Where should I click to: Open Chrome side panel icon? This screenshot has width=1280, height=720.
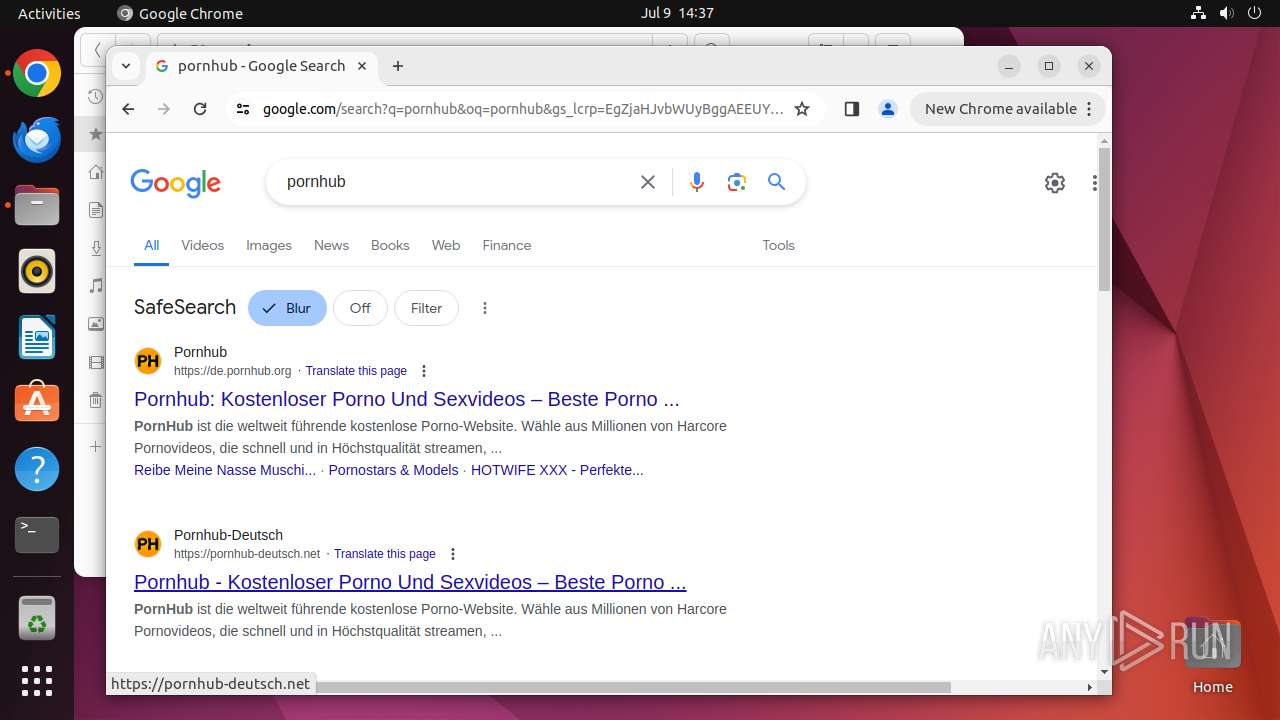coord(852,109)
